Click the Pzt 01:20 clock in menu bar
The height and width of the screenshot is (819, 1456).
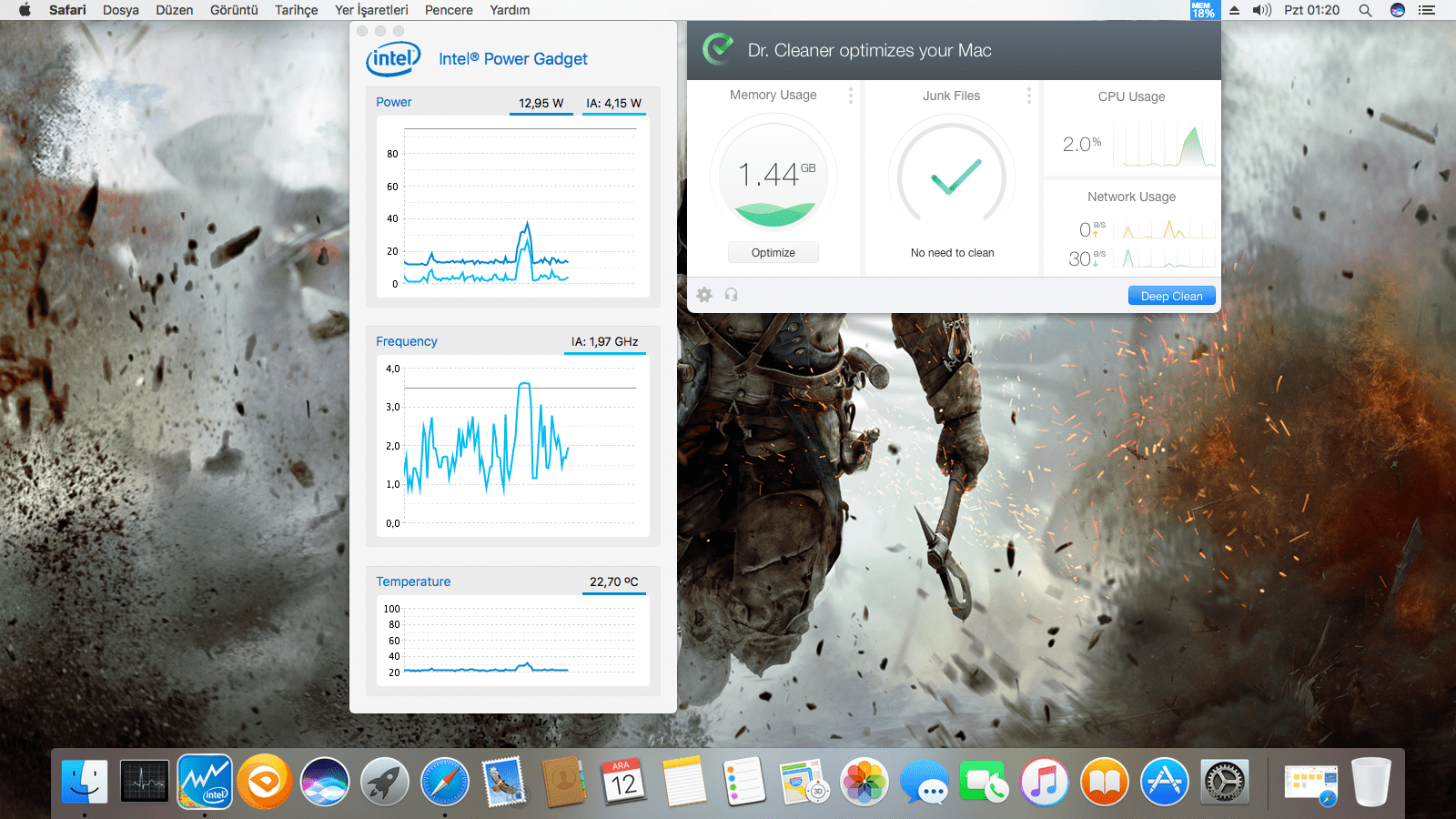click(1311, 10)
